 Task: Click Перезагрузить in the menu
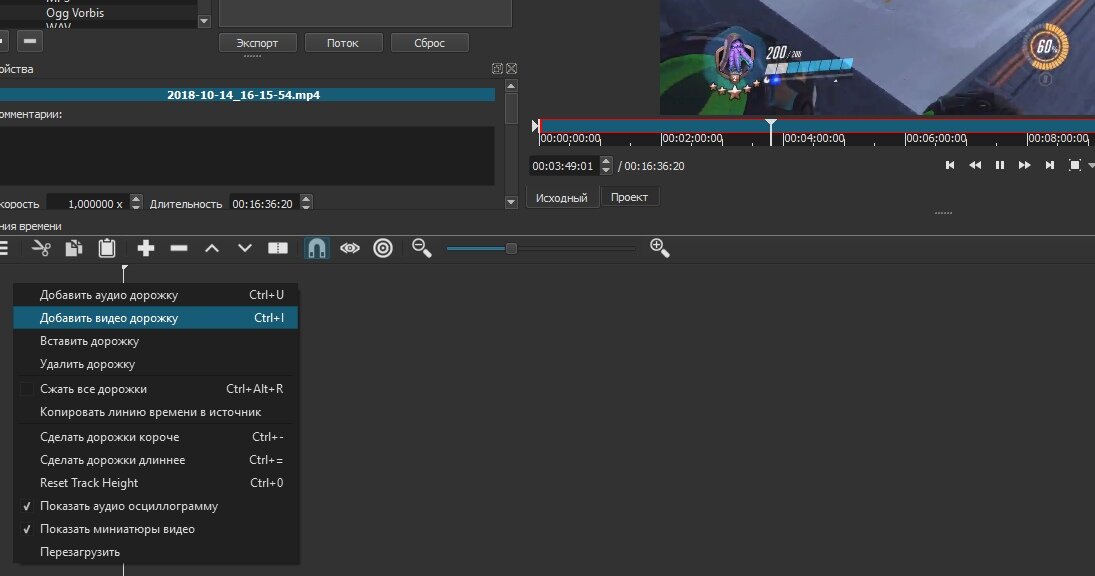click(x=156, y=552)
